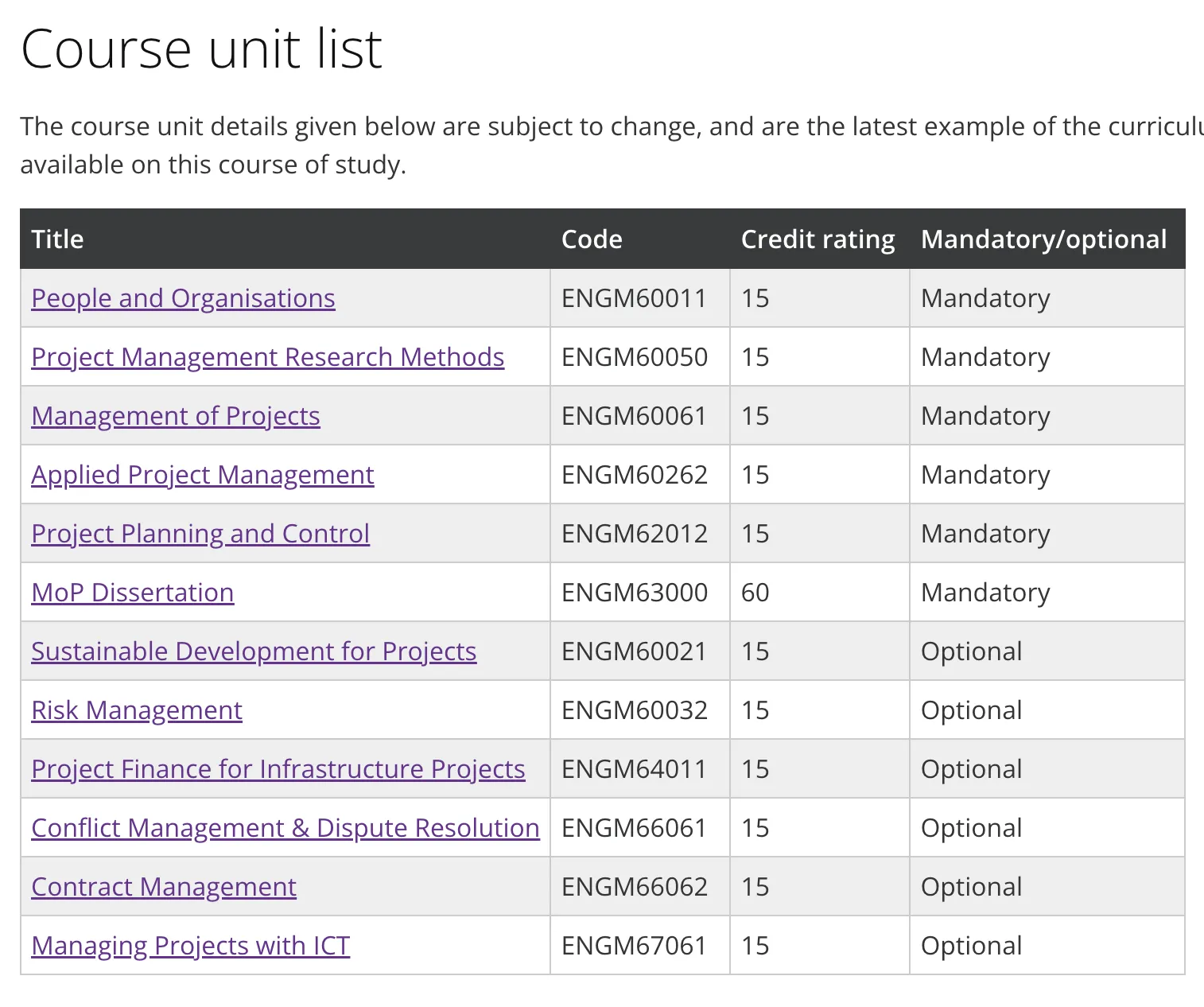Click the 60 credit rating cell
This screenshot has width=1204, height=1007.
(755, 593)
